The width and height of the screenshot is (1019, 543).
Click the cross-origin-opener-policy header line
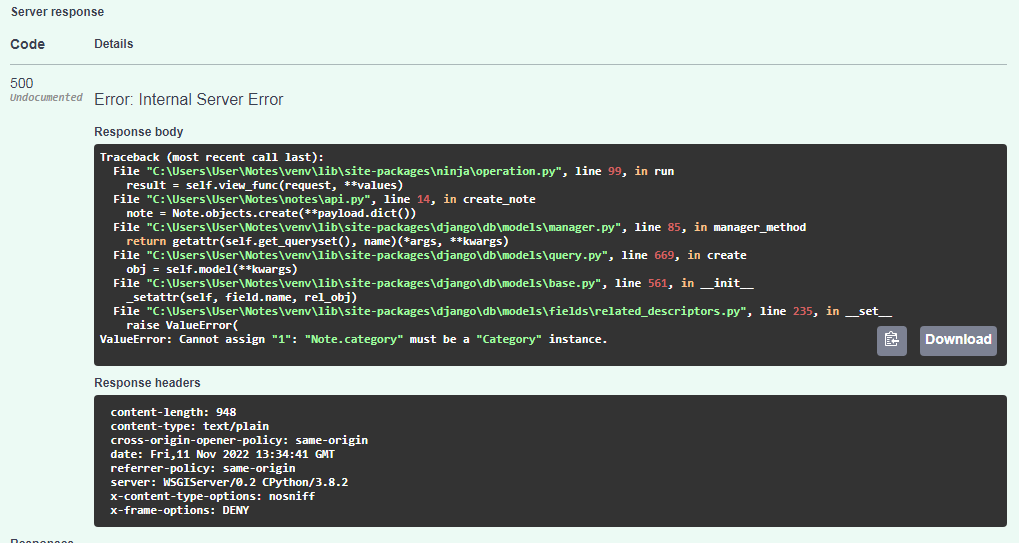239,440
